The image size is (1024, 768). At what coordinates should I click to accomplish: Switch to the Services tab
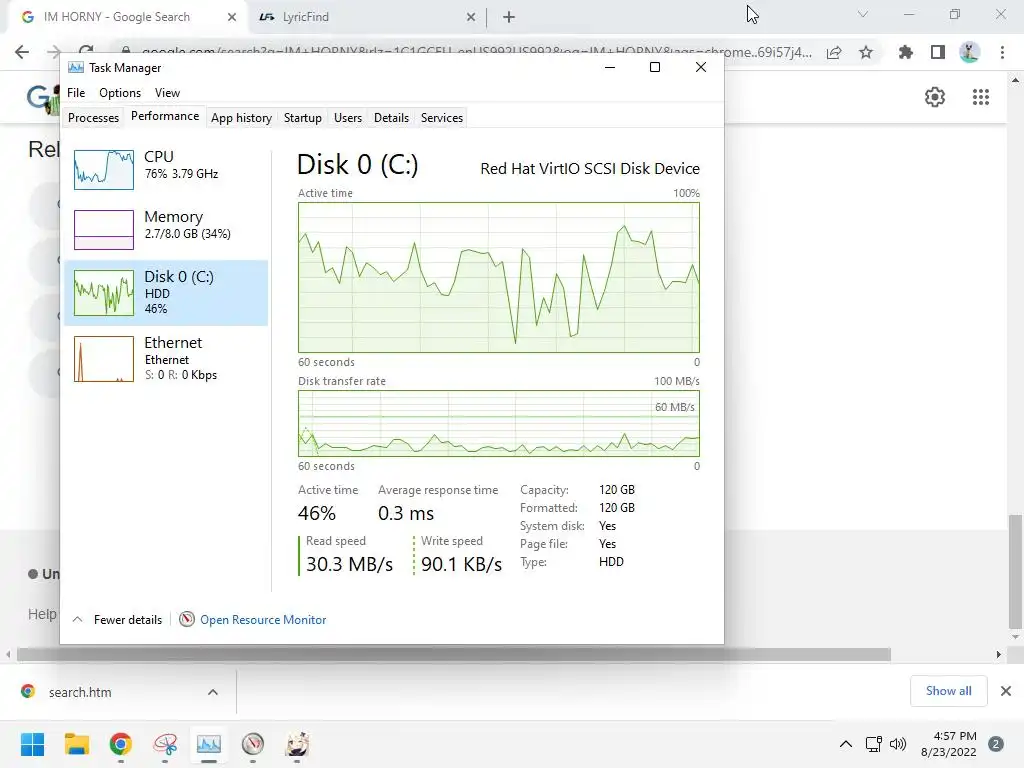pyautogui.click(x=441, y=118)
